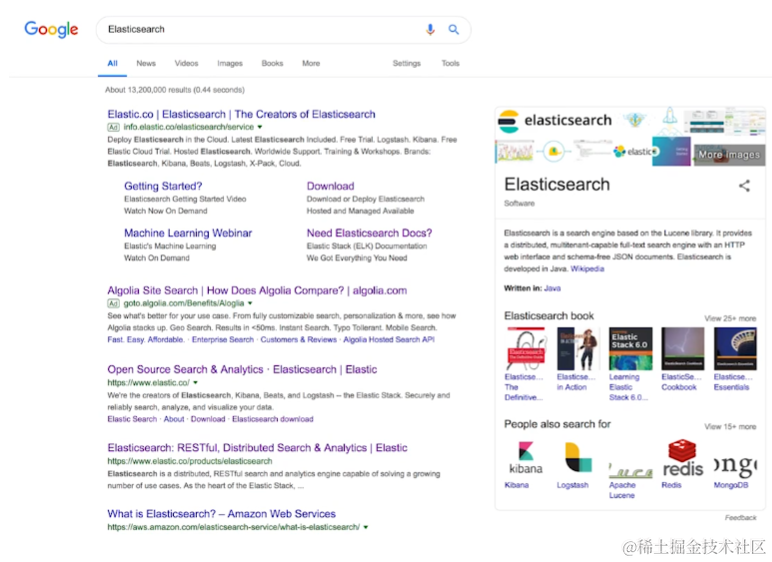The image size is (772, 562).
Task: Click View 25+ more books link
Action: point(730,319)
